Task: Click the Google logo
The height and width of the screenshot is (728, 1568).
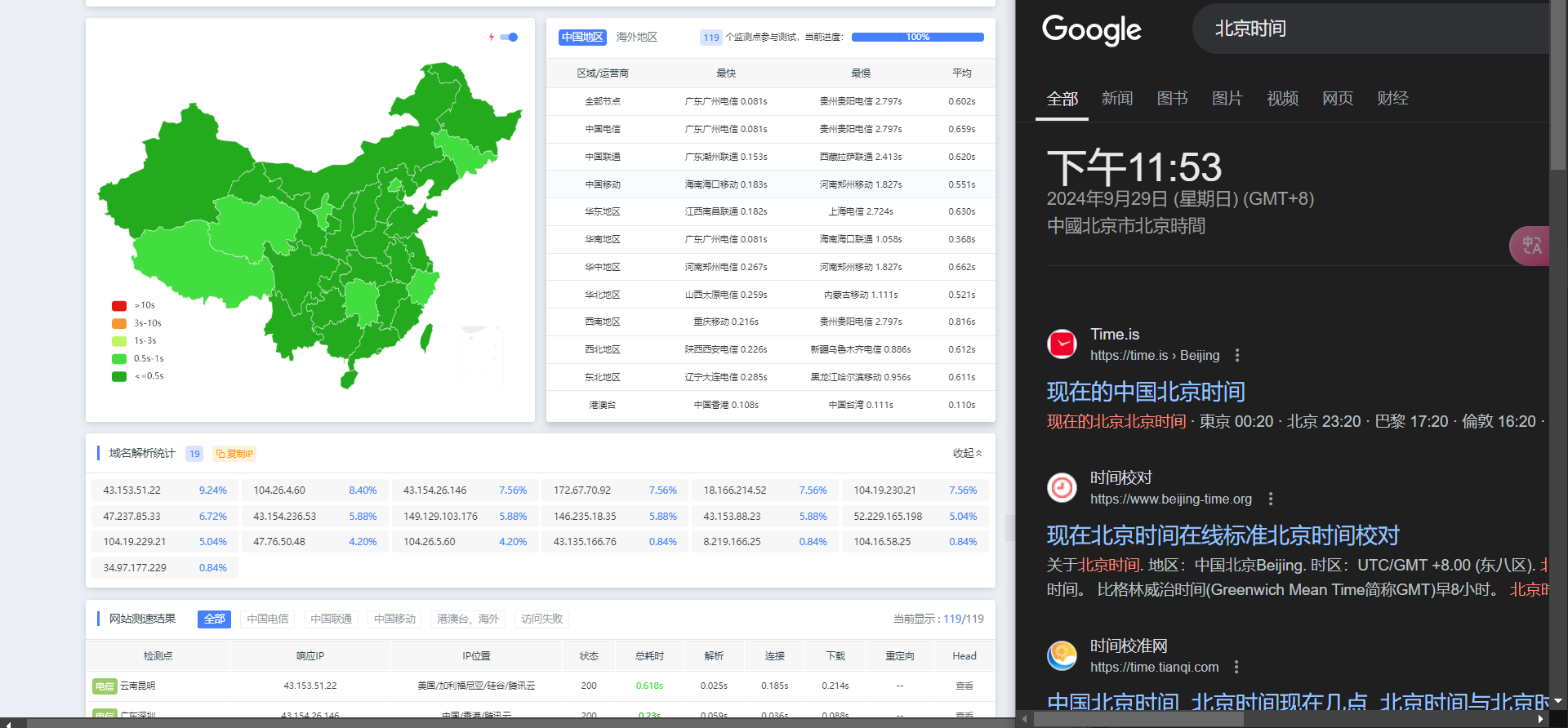Action: tap(1091, 30)
